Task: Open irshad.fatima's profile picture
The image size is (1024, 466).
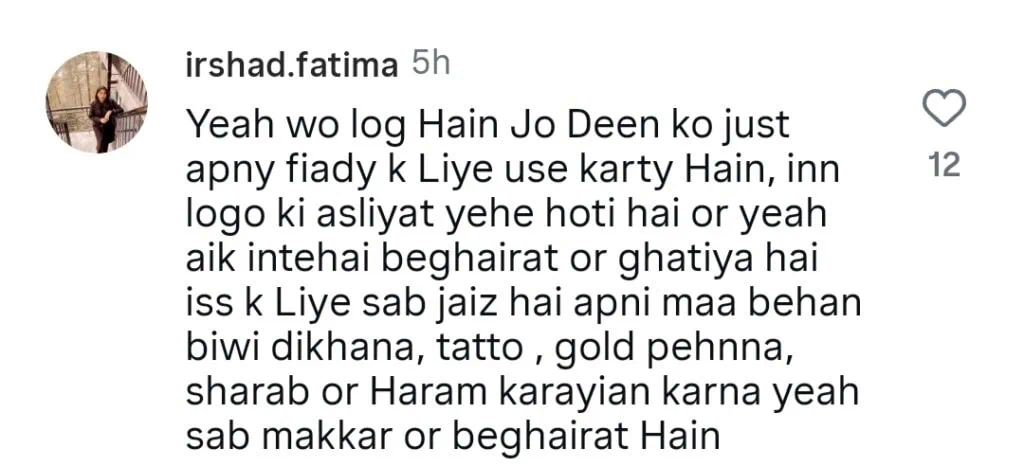Action: point(97,102)
